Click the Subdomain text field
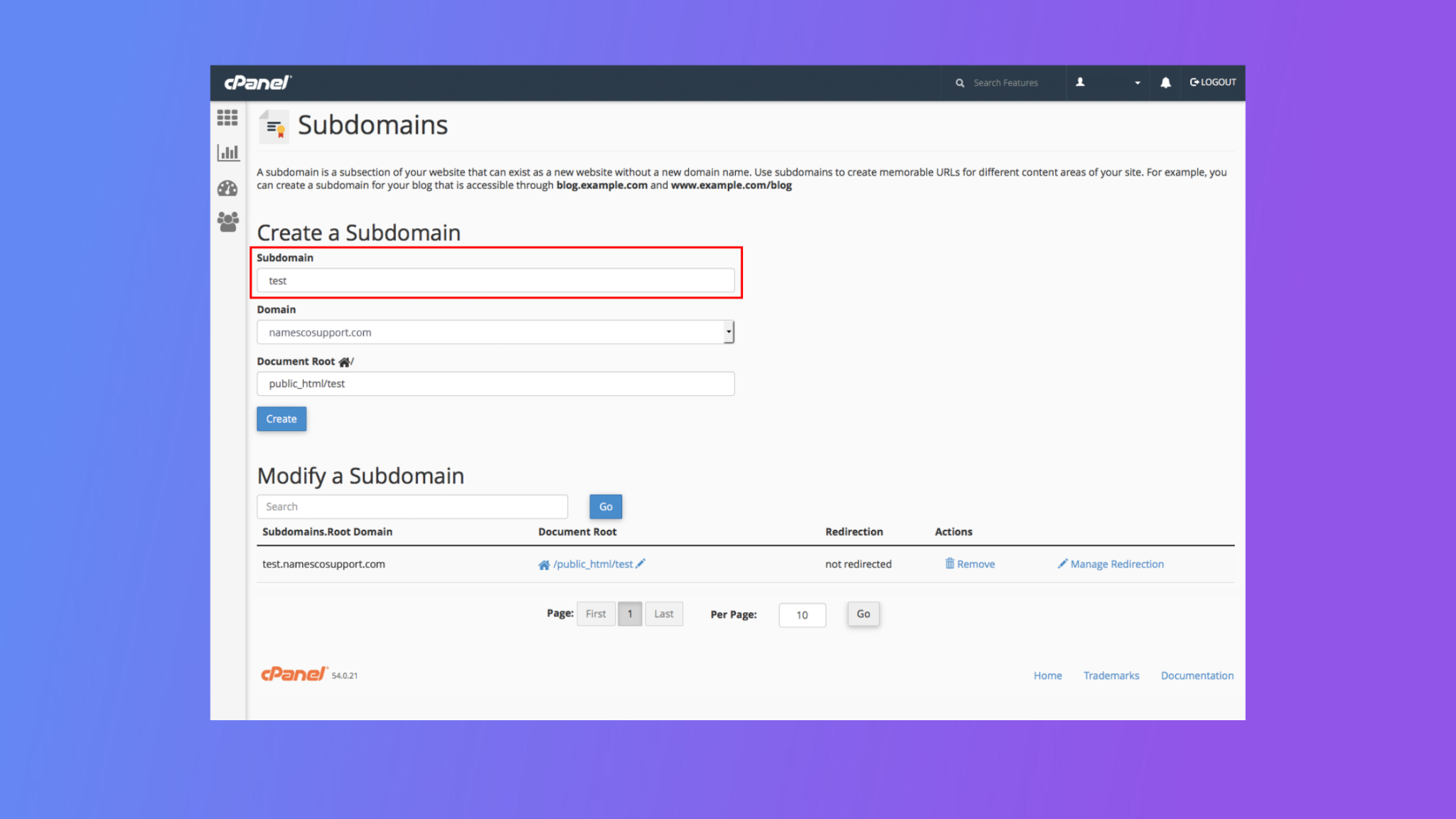Screen dimensions: 1456x819 [x=495, y=281]
